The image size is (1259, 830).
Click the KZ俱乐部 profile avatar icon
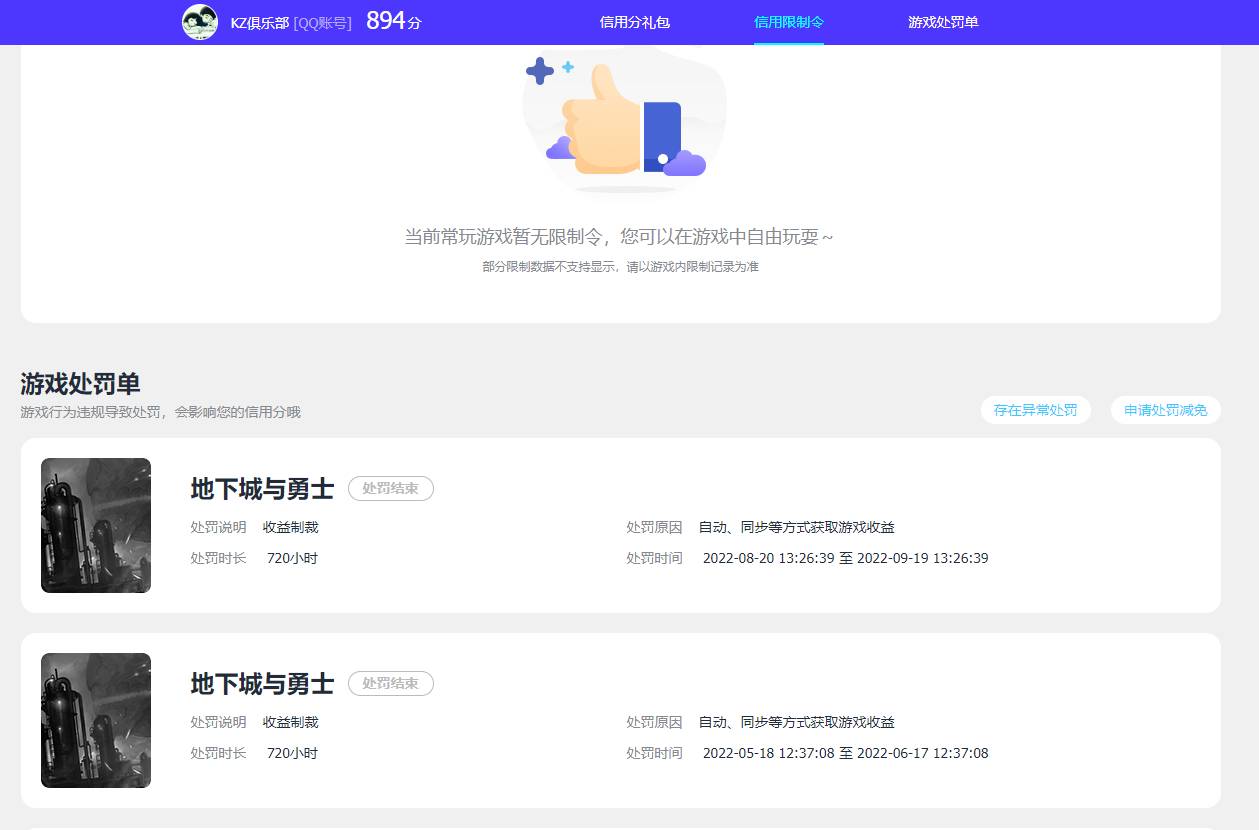tap(199, 22)
